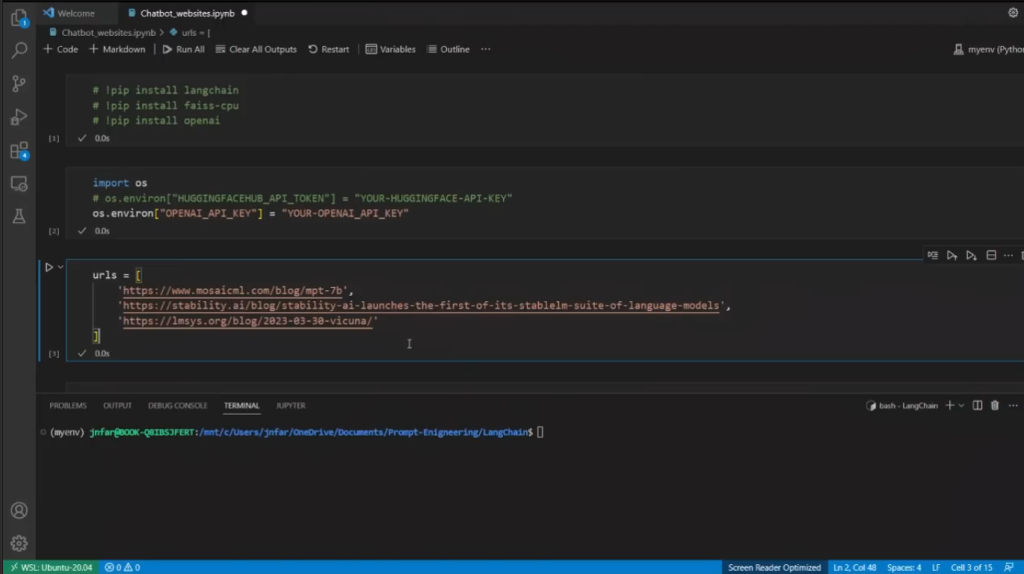Split the current cell using the cell toolbar icon
Image resolution: width=1024 pixels, height=574 pixels.
(992, 255)
